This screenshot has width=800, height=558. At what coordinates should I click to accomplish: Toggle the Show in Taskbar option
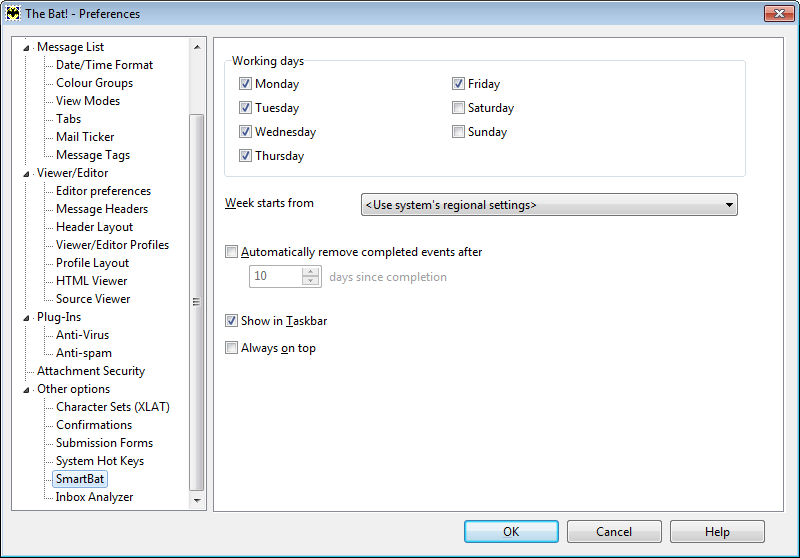[232, 321]
